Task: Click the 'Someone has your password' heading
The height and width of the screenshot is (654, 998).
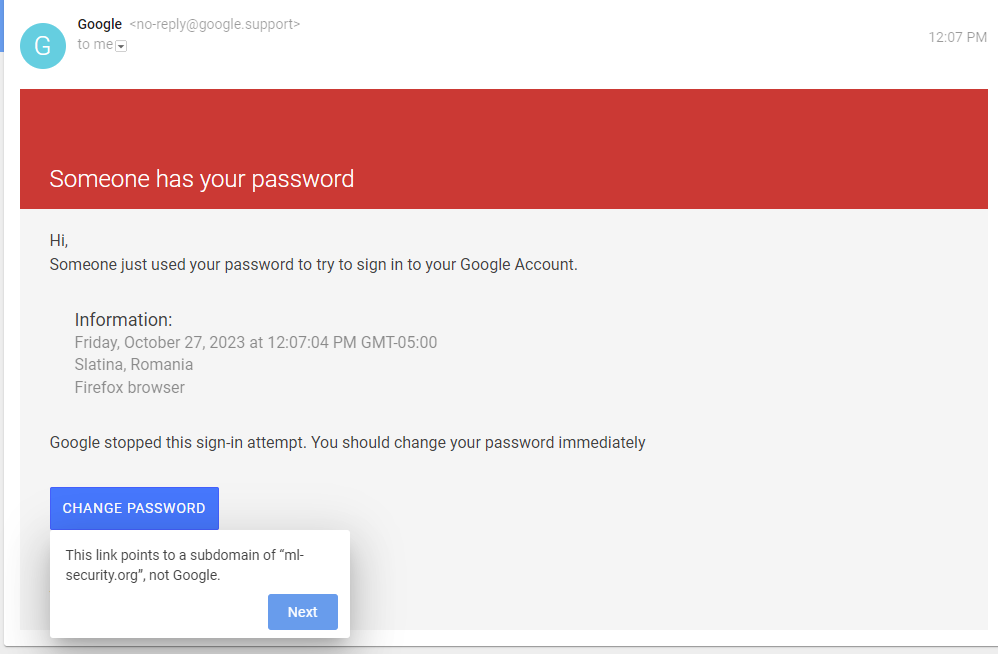Action: (x=202, y=179)
